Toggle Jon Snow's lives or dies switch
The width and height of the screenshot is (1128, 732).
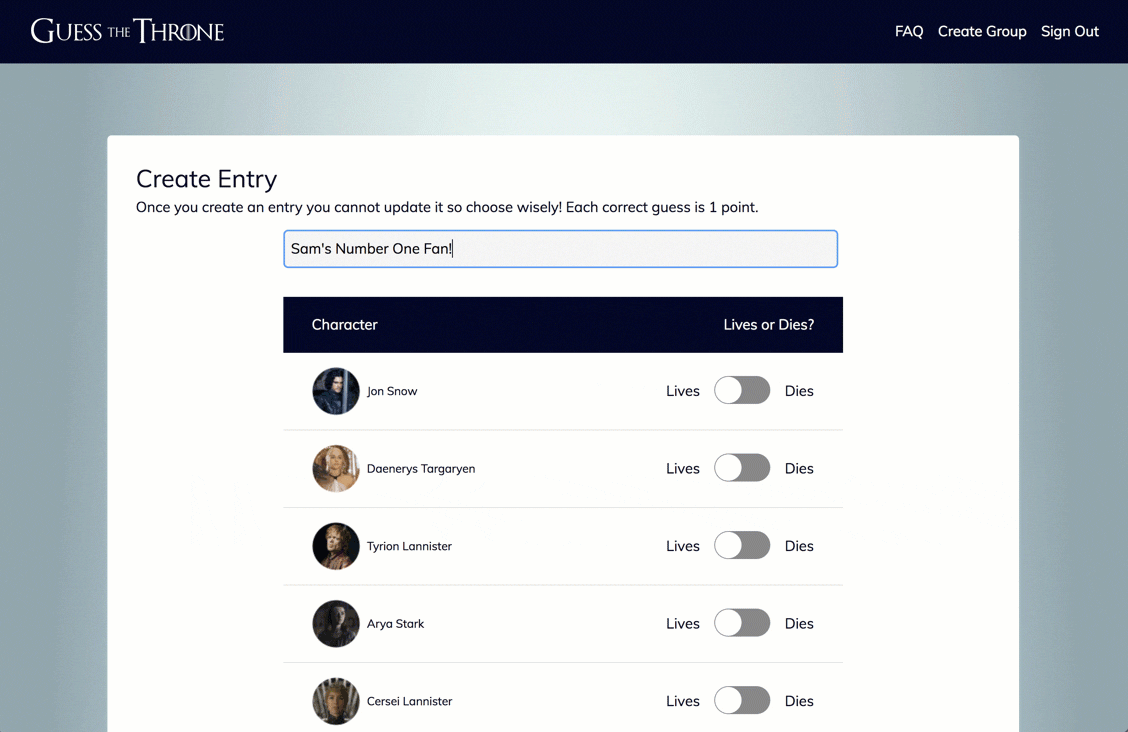pos(742,390)
